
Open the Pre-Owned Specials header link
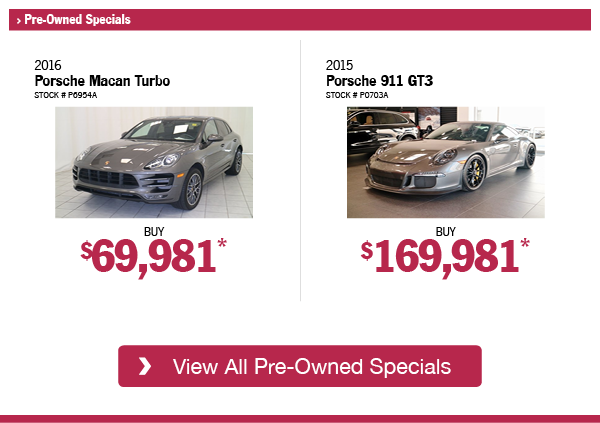[77, 20]
